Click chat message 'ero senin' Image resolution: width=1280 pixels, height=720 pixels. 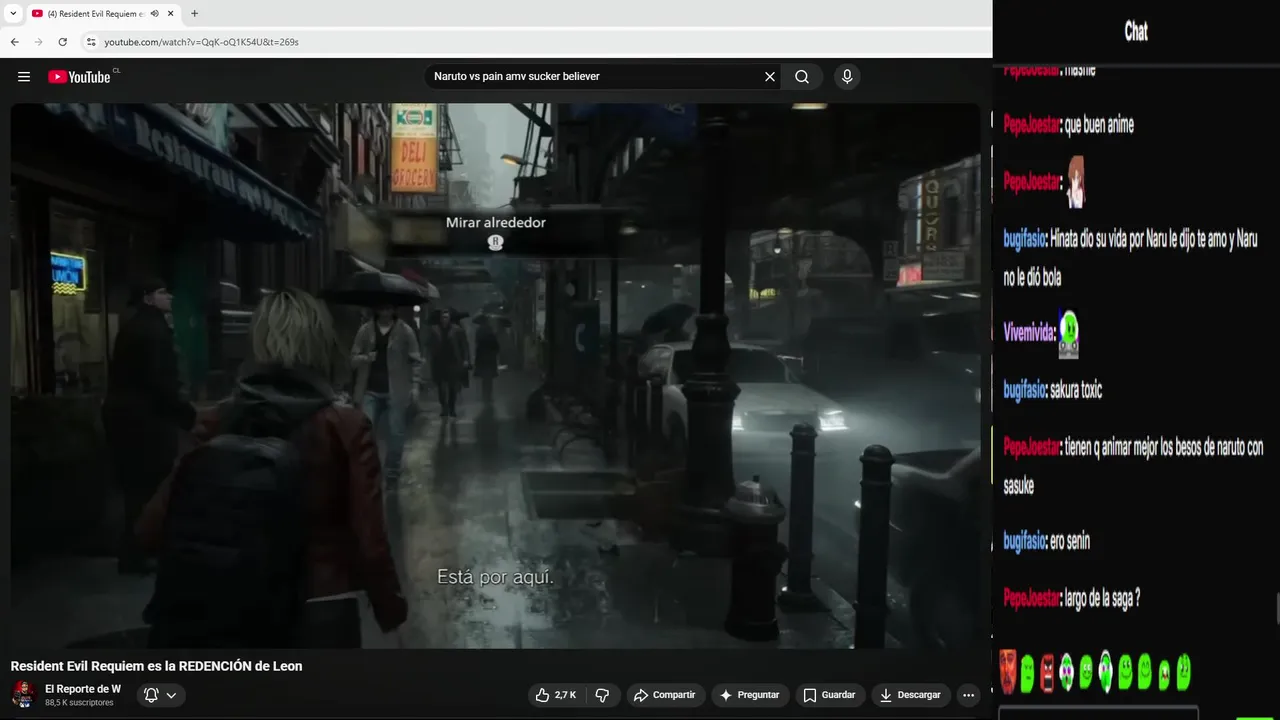coord(1070,542)
